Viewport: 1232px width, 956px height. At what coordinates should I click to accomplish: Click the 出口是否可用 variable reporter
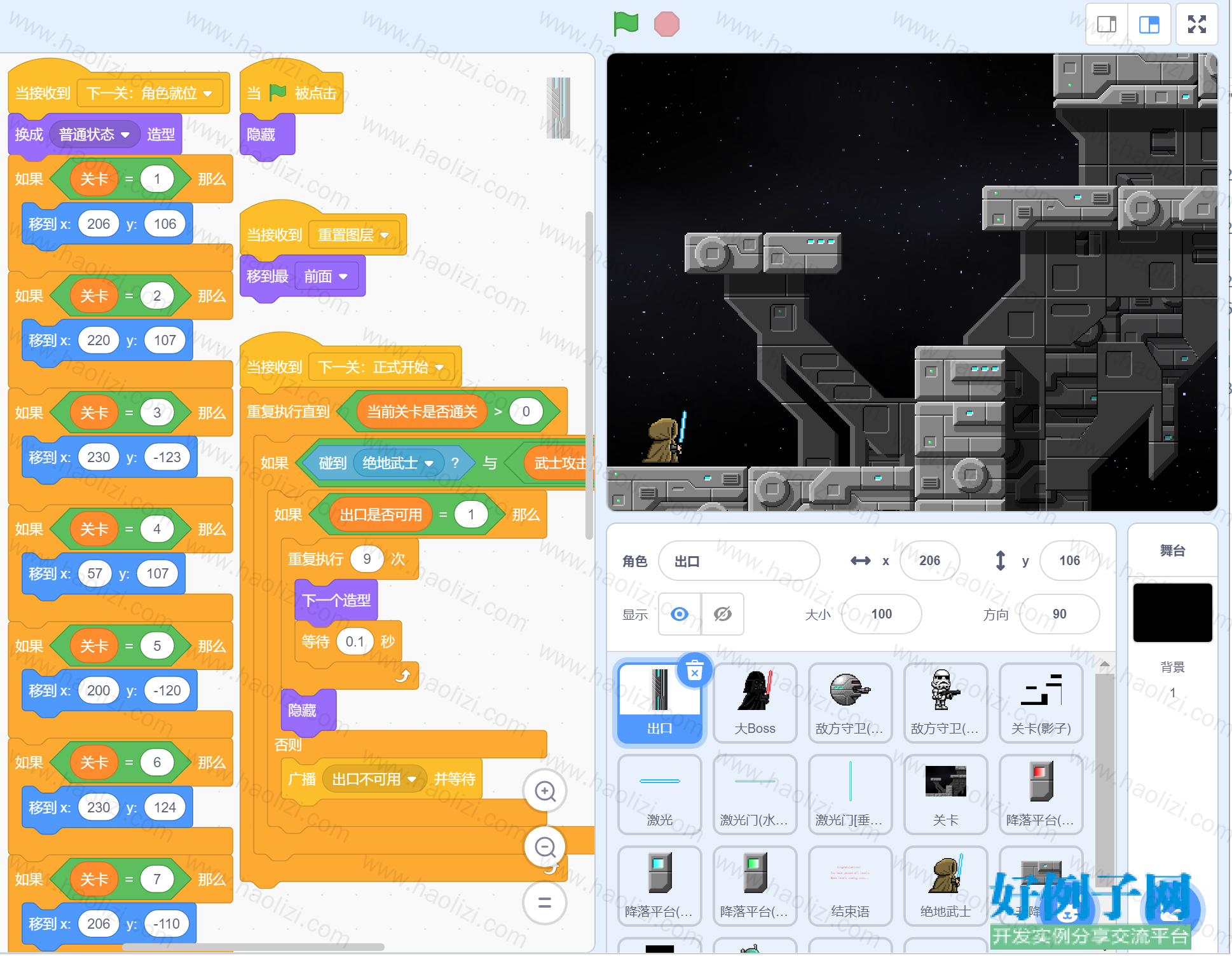[x=381, y=515]
